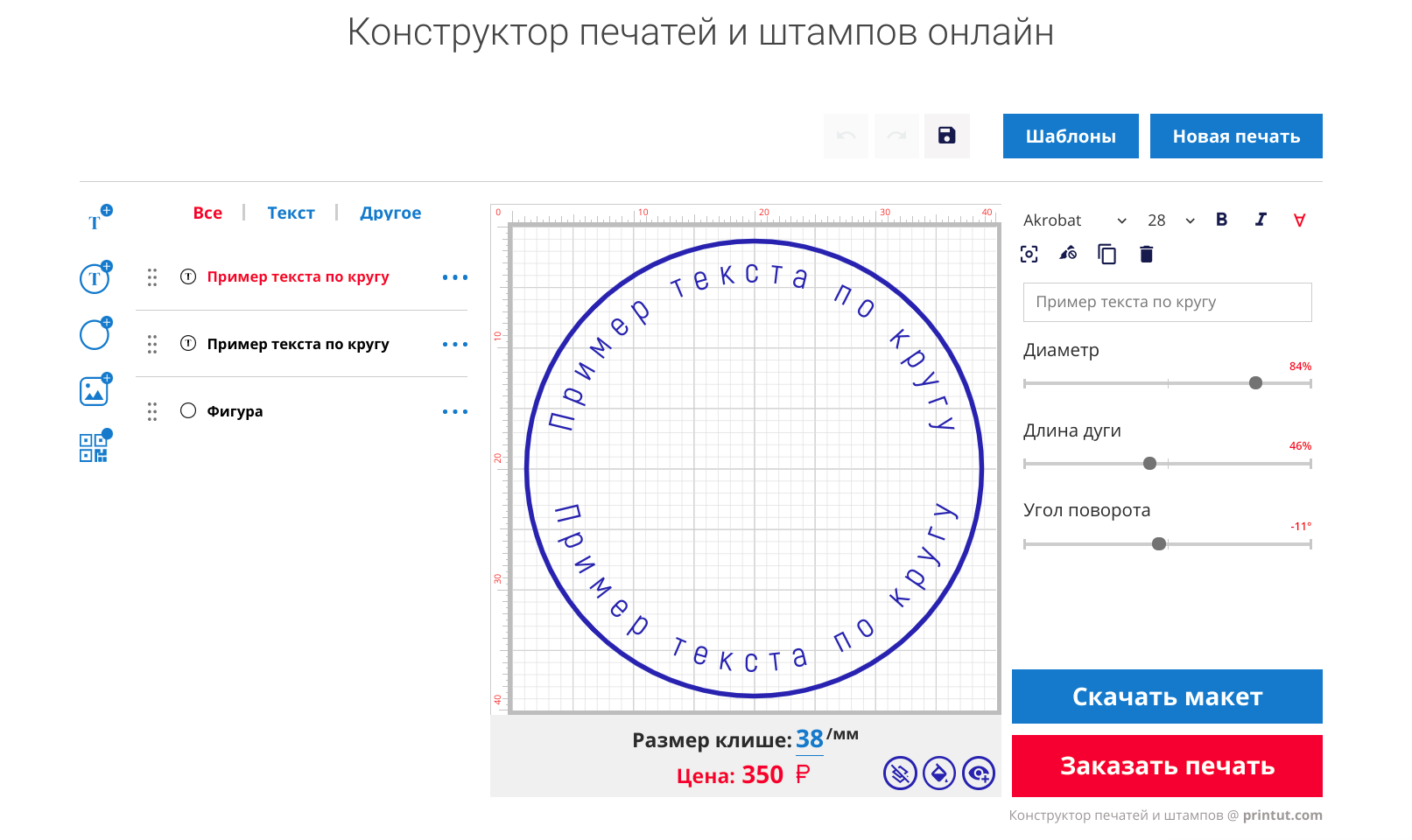Viewport: 1412px width, 840px height.
Task: Click the Диаметр slider handle
Action: pos(1255,383)
